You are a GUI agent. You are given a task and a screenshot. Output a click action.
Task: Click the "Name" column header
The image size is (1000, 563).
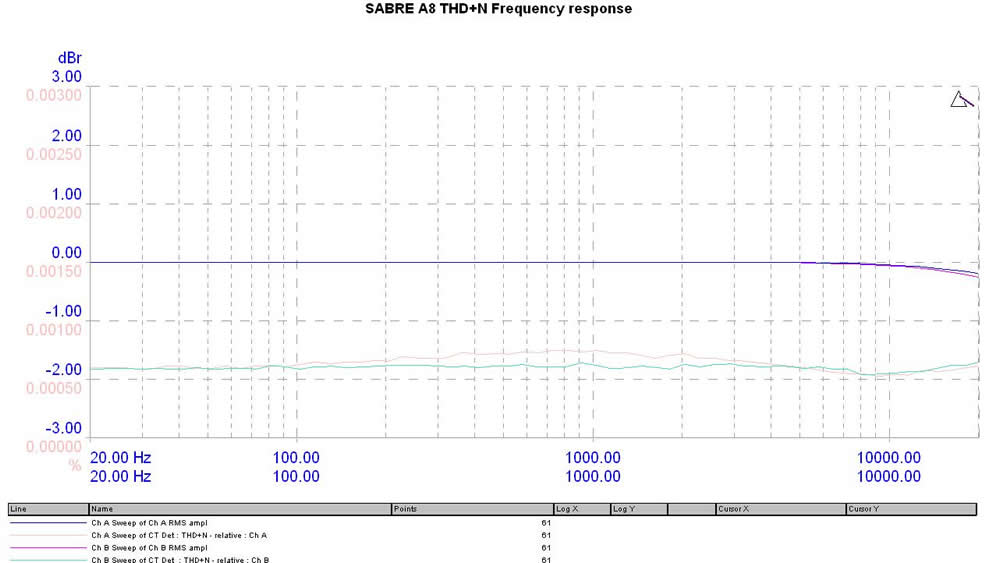coord(240,509)
